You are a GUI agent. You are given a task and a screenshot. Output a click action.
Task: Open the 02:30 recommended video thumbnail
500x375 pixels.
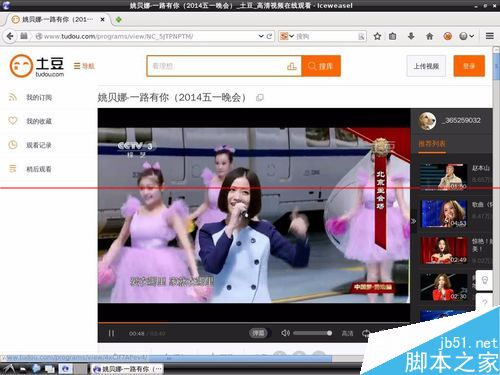coord(443,287)
